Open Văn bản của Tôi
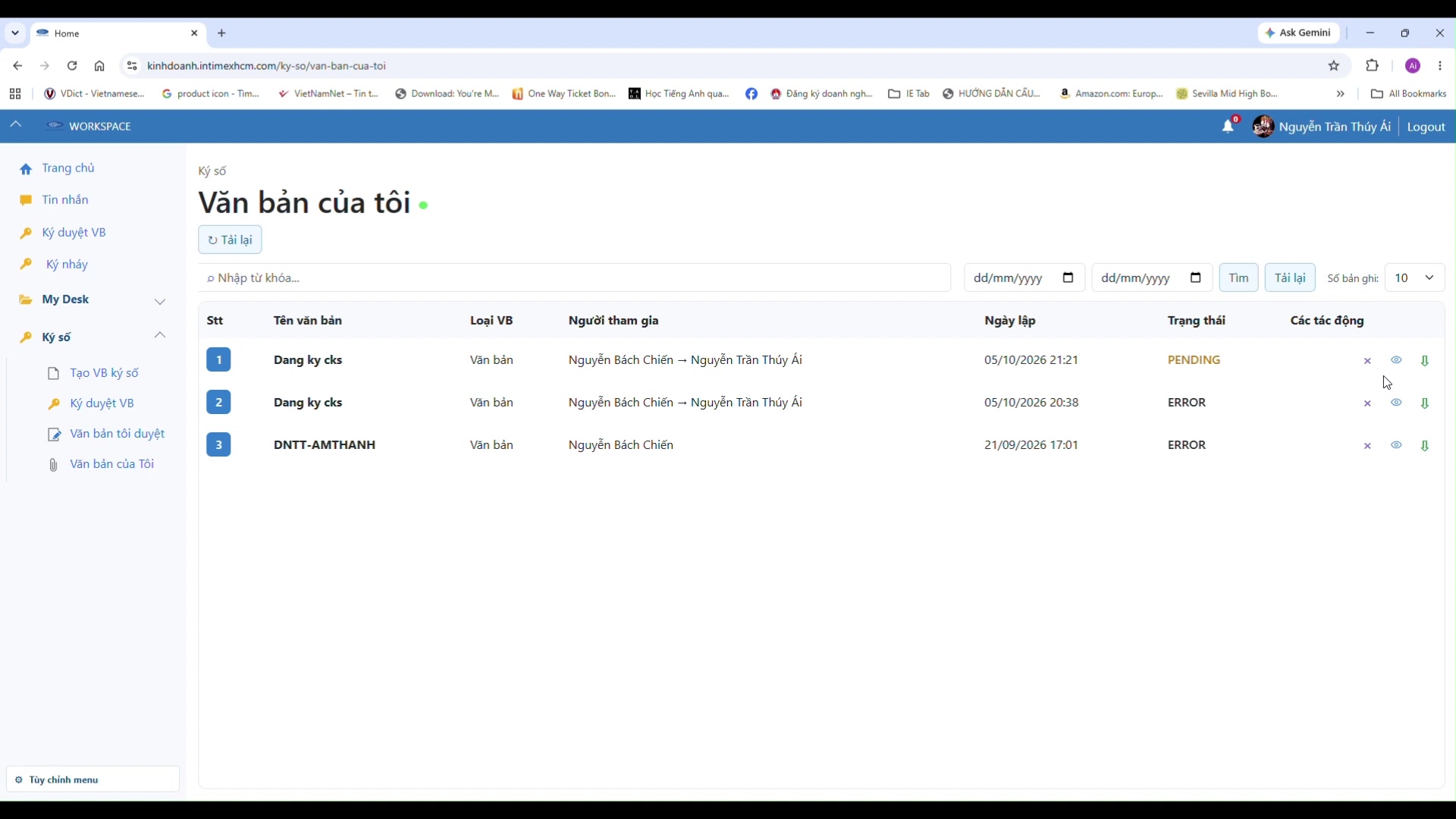 click(x=111, y=464)
